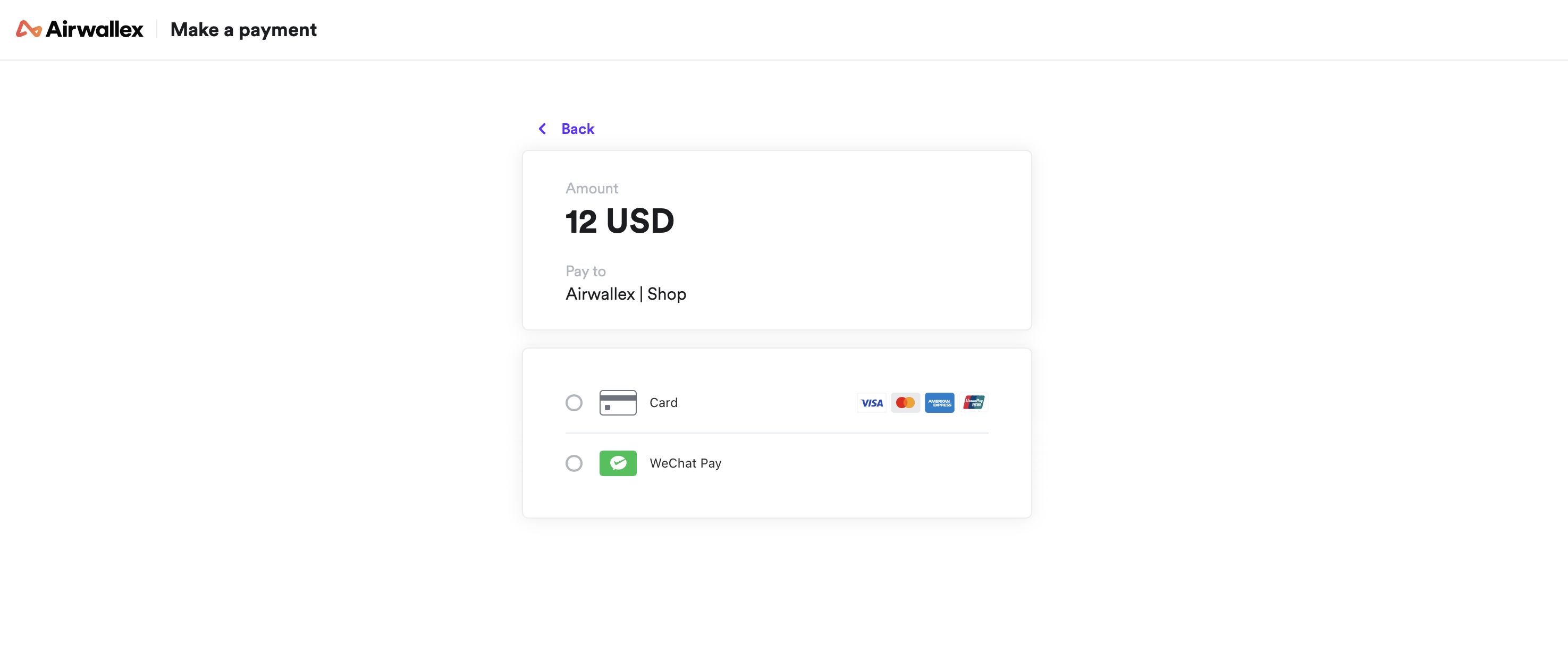Click the Airwallex brand name text
The image size is (1568, 661).
click(96, 29)
